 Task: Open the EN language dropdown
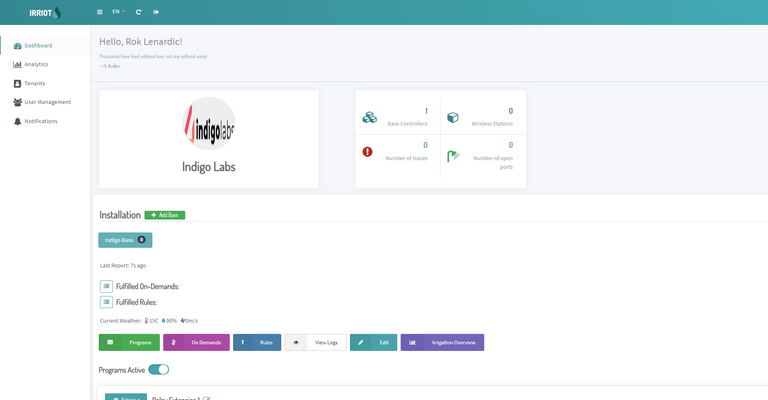(119, 12)
